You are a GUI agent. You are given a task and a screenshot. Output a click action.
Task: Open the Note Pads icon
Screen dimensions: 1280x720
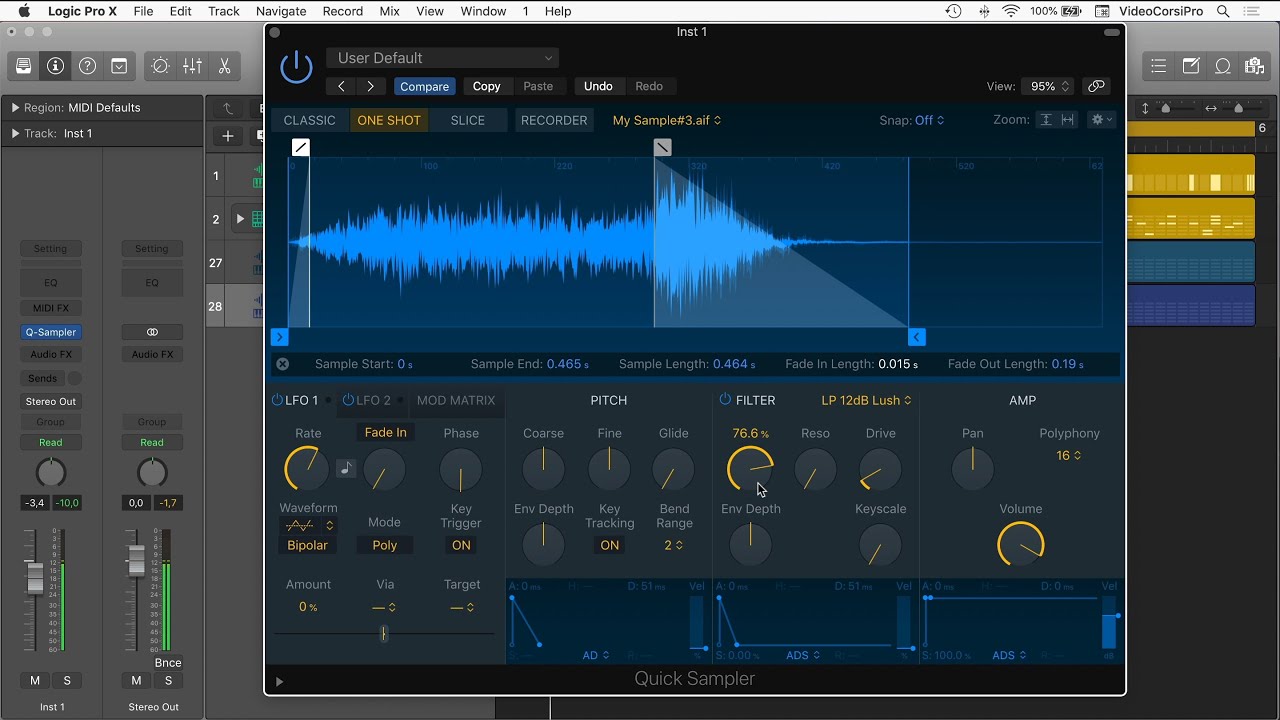1191,66
